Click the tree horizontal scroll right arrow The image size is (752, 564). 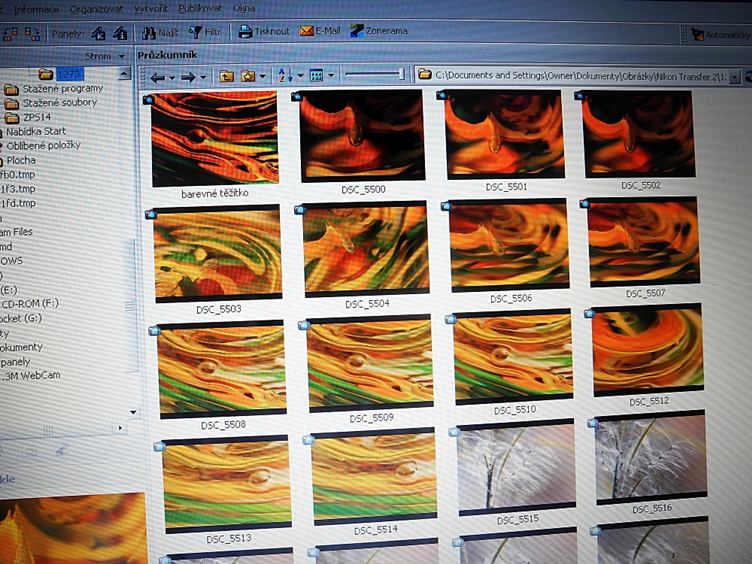point(120,427)
